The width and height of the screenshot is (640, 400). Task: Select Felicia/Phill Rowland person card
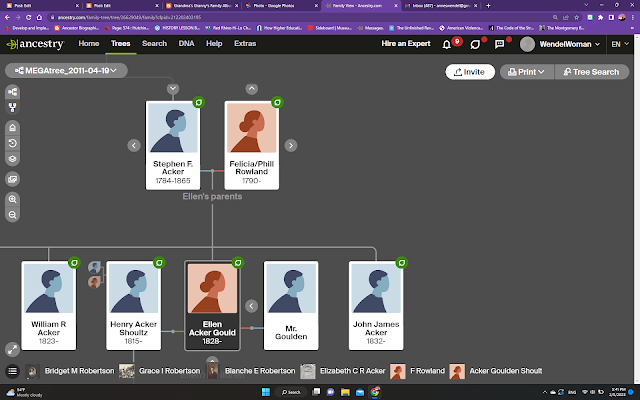coord(252,145)
